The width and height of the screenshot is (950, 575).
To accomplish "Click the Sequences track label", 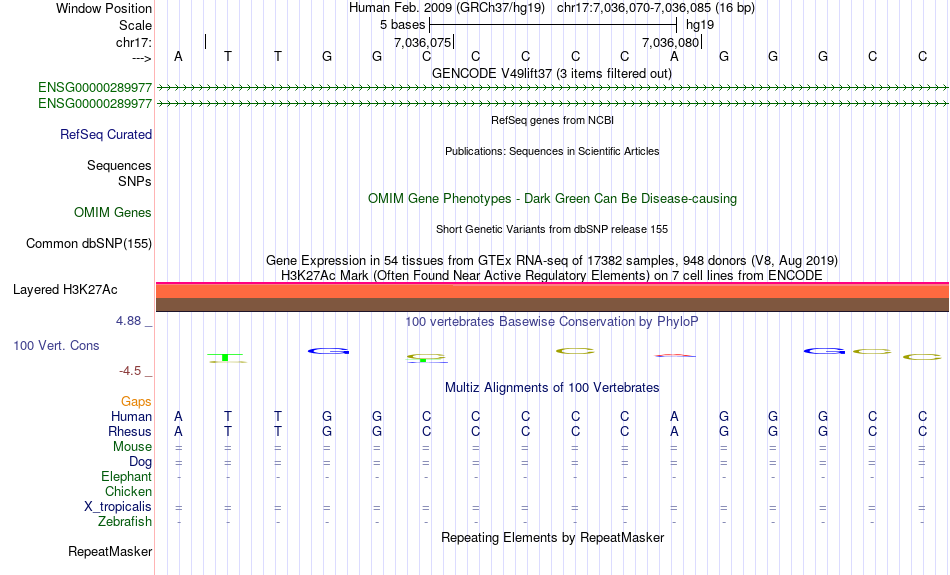I will coord(119,165).
